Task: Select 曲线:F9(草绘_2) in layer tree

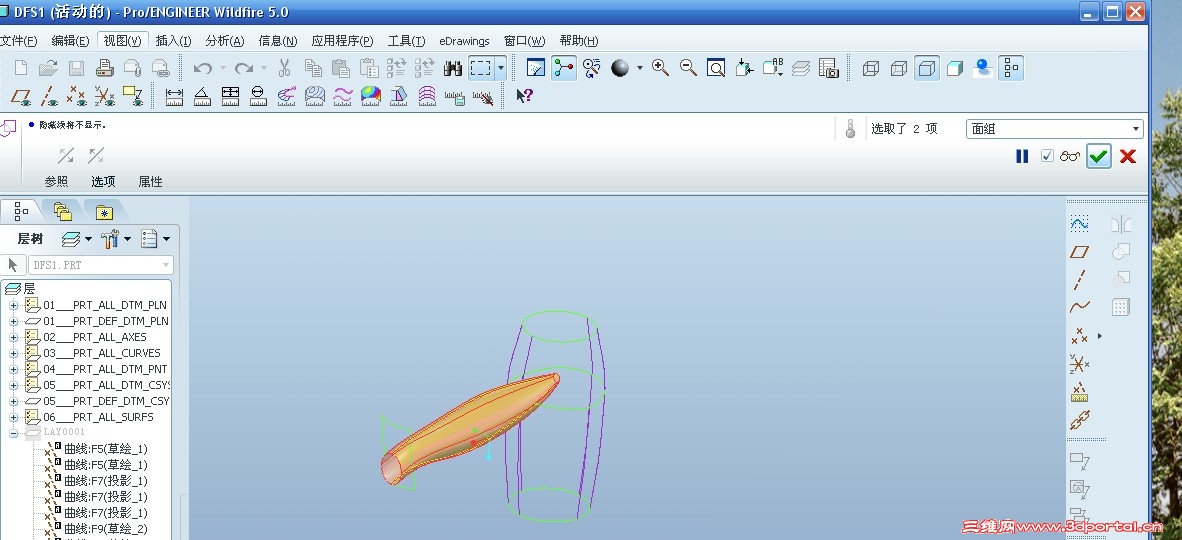Action: point(106,529)
